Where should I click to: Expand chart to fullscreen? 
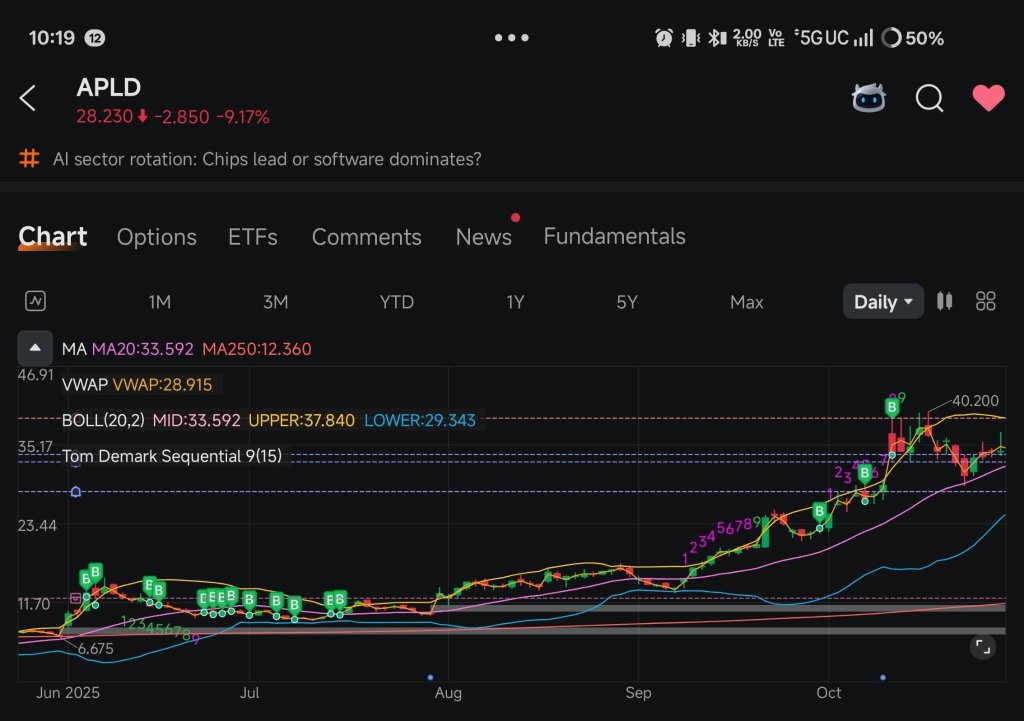[x=983, y=647]
